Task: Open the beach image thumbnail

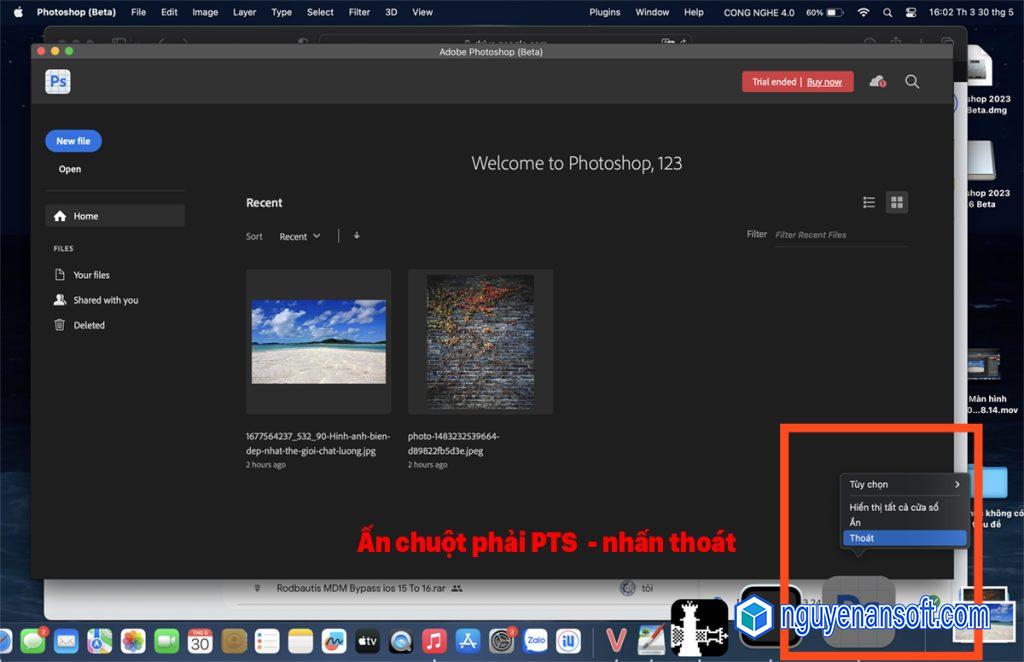Action: pos(319,341)
